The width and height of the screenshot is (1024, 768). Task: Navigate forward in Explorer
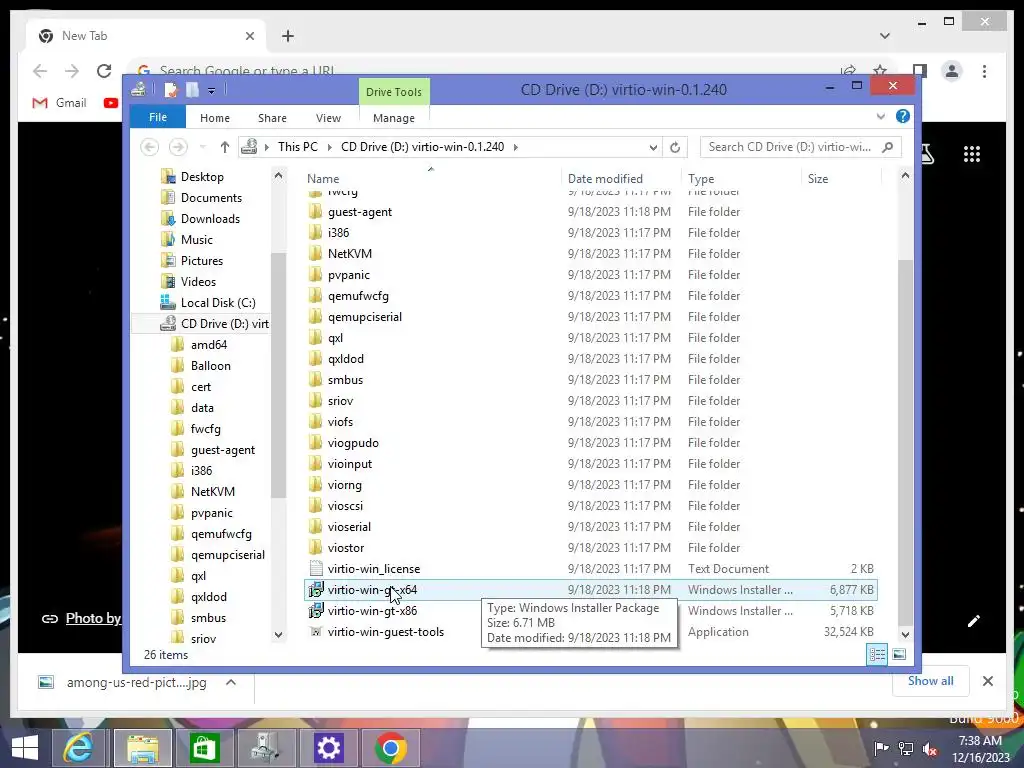[x=178, y=147]
